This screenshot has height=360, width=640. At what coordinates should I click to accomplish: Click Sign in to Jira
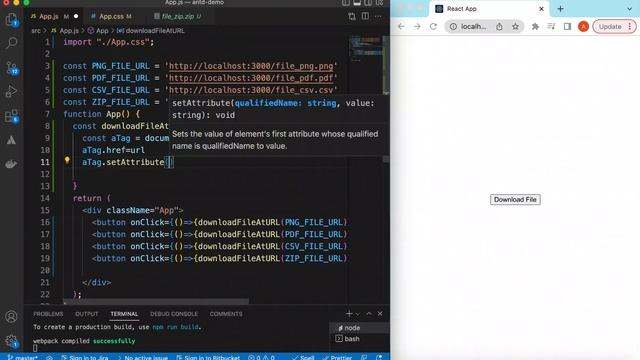click(85, 357)
